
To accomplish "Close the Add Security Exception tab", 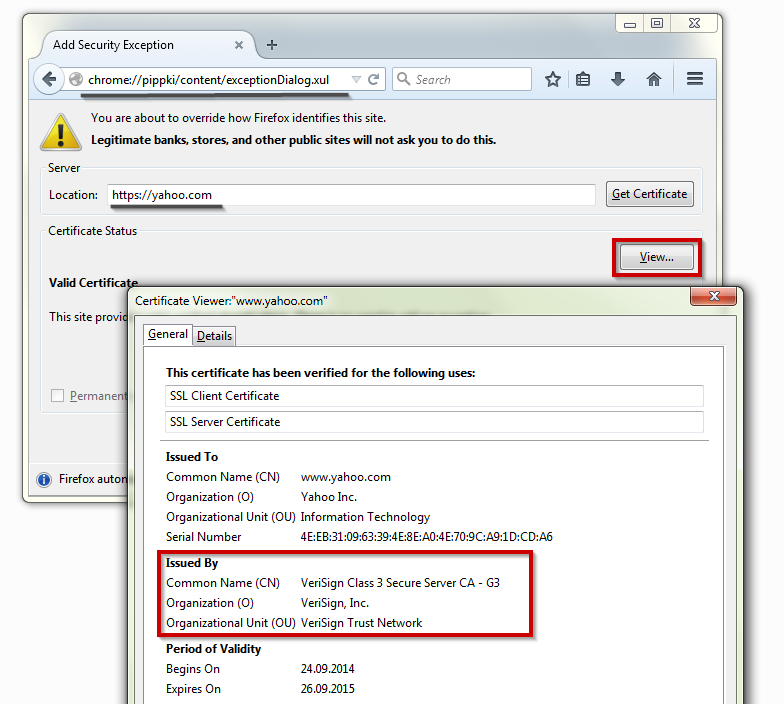I will click(239, 45).
